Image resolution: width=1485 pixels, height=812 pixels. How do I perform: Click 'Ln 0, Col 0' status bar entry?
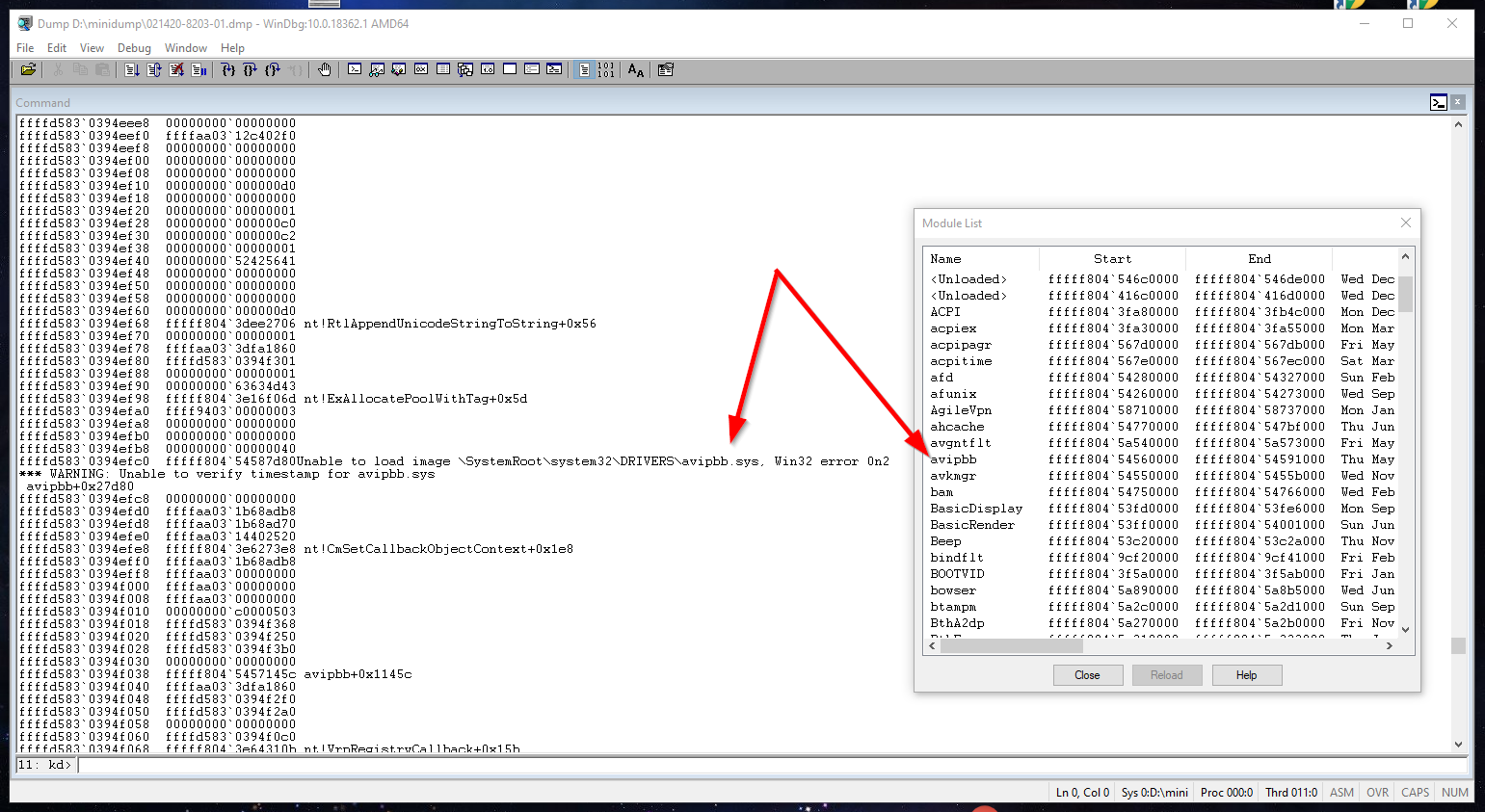pyautogui.click(x=1082, y=793)
